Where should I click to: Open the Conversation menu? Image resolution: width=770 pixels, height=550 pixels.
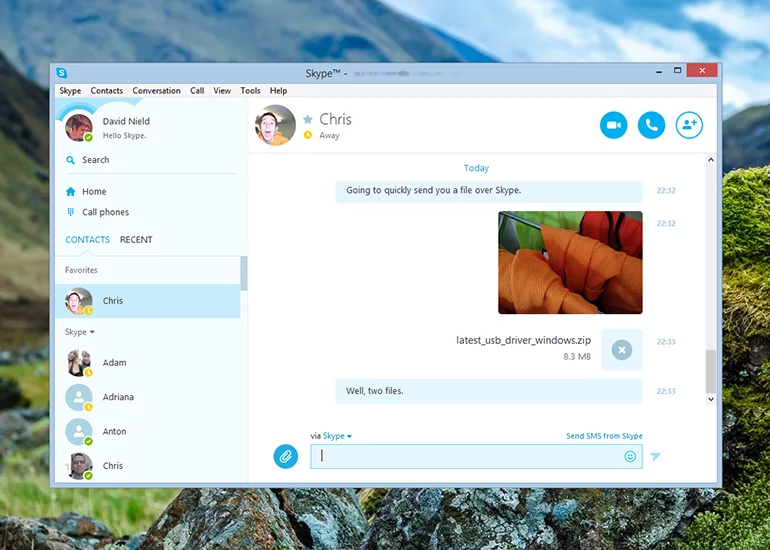[x=156, y=90]
